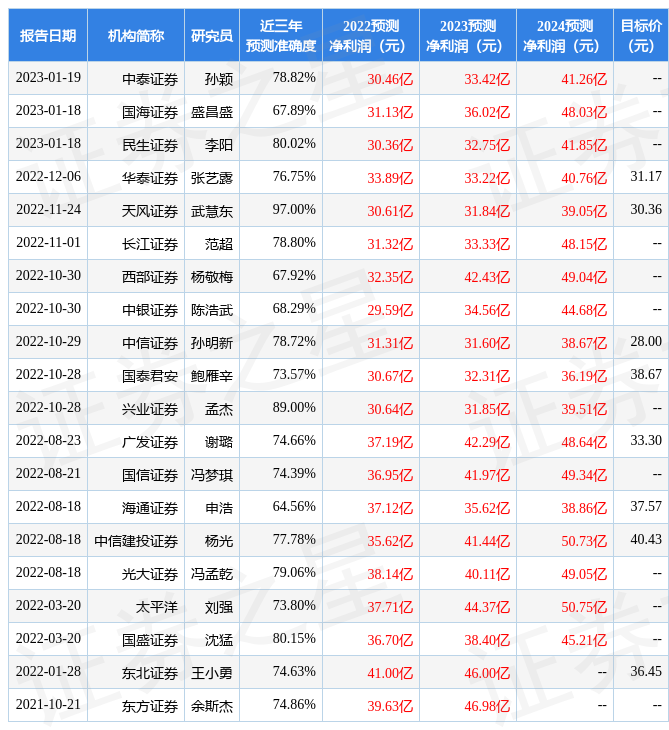Image resolution: width=669 pixels, height=730 pixels.
Task: Click the 报告日期 column header
Action: pos(48,35)
